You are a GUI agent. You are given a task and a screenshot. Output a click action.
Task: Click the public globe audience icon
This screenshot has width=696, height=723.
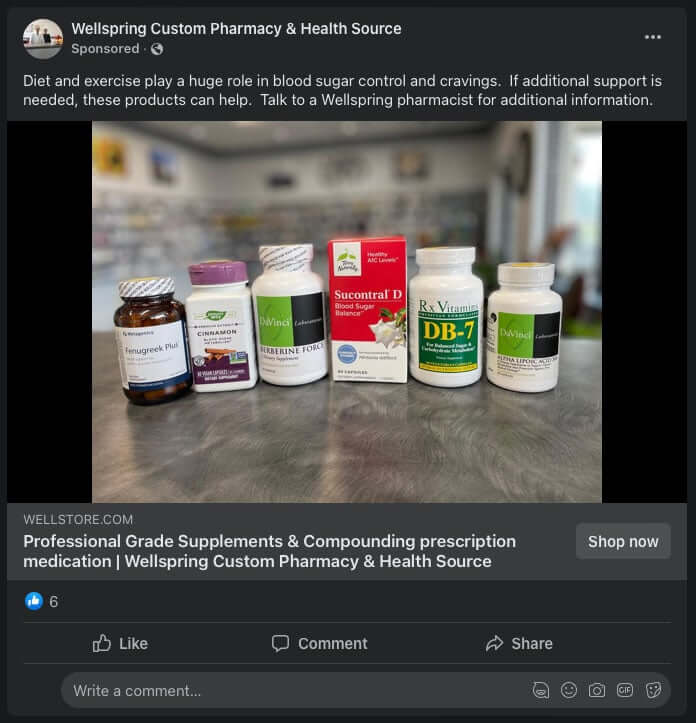coord(157,49)
